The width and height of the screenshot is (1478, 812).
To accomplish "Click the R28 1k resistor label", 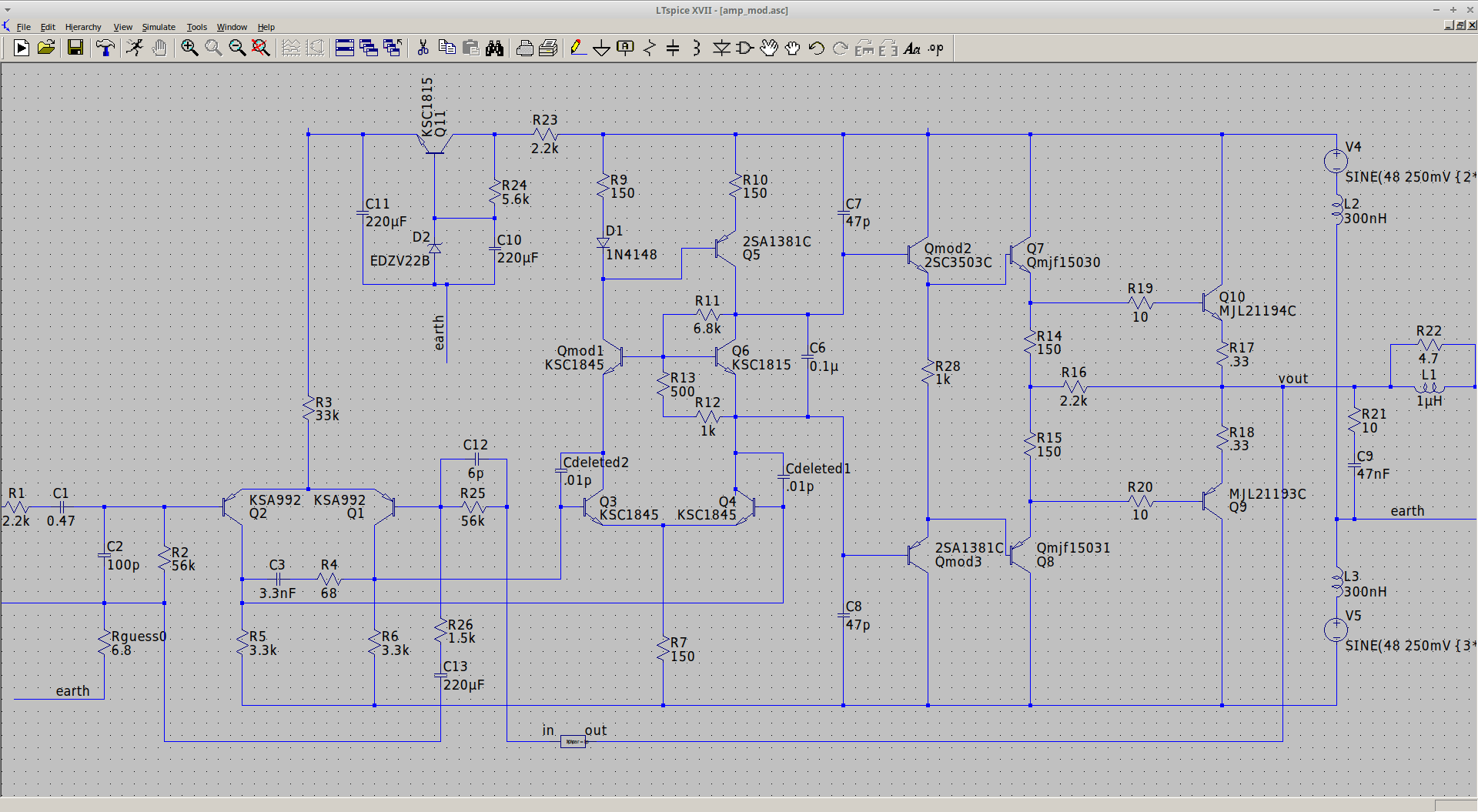I will pyautogui.click(x=948, y=373).
